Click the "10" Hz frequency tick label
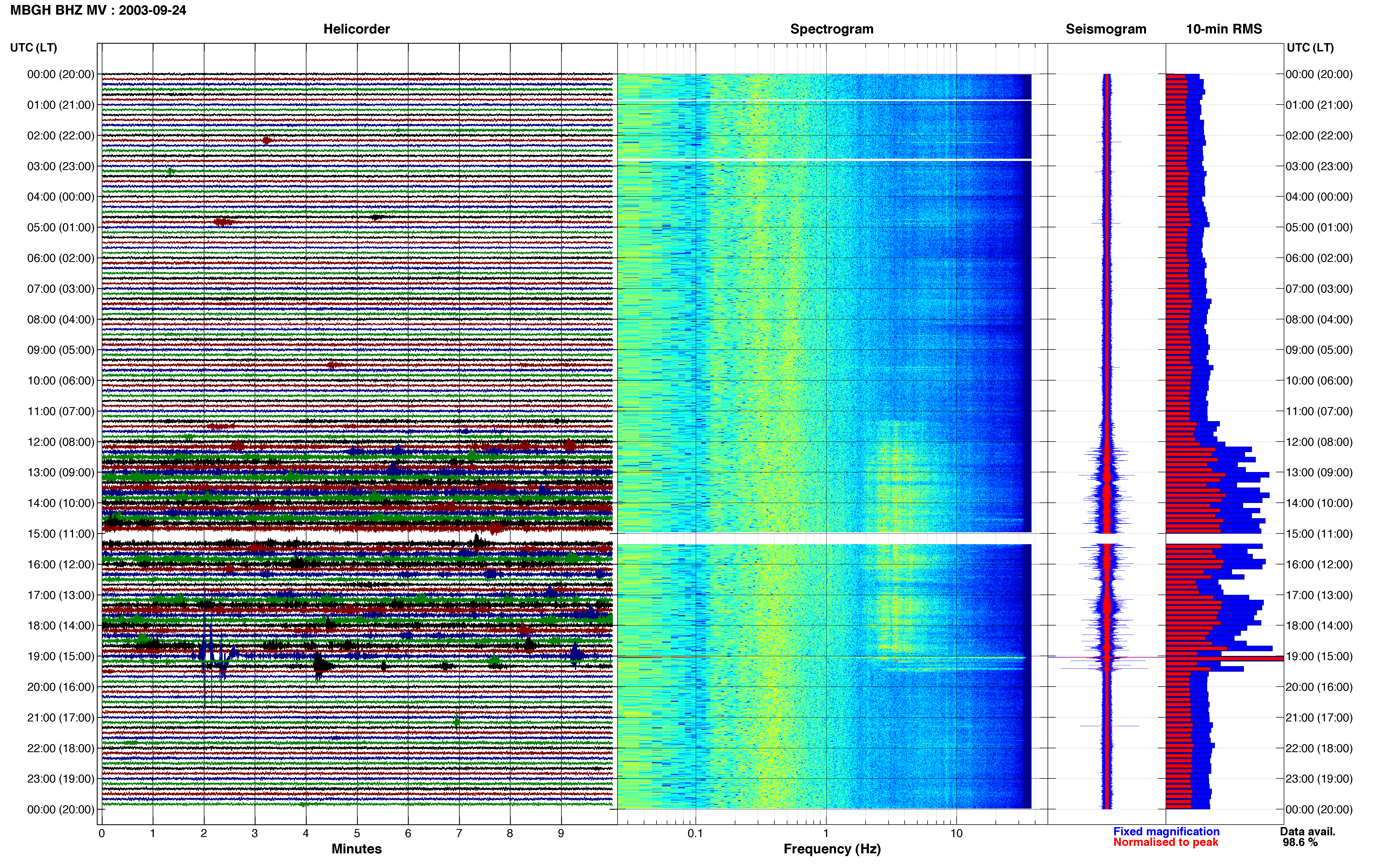Image resolution: width=1388 pixels, height=868 pixels. 956,833
